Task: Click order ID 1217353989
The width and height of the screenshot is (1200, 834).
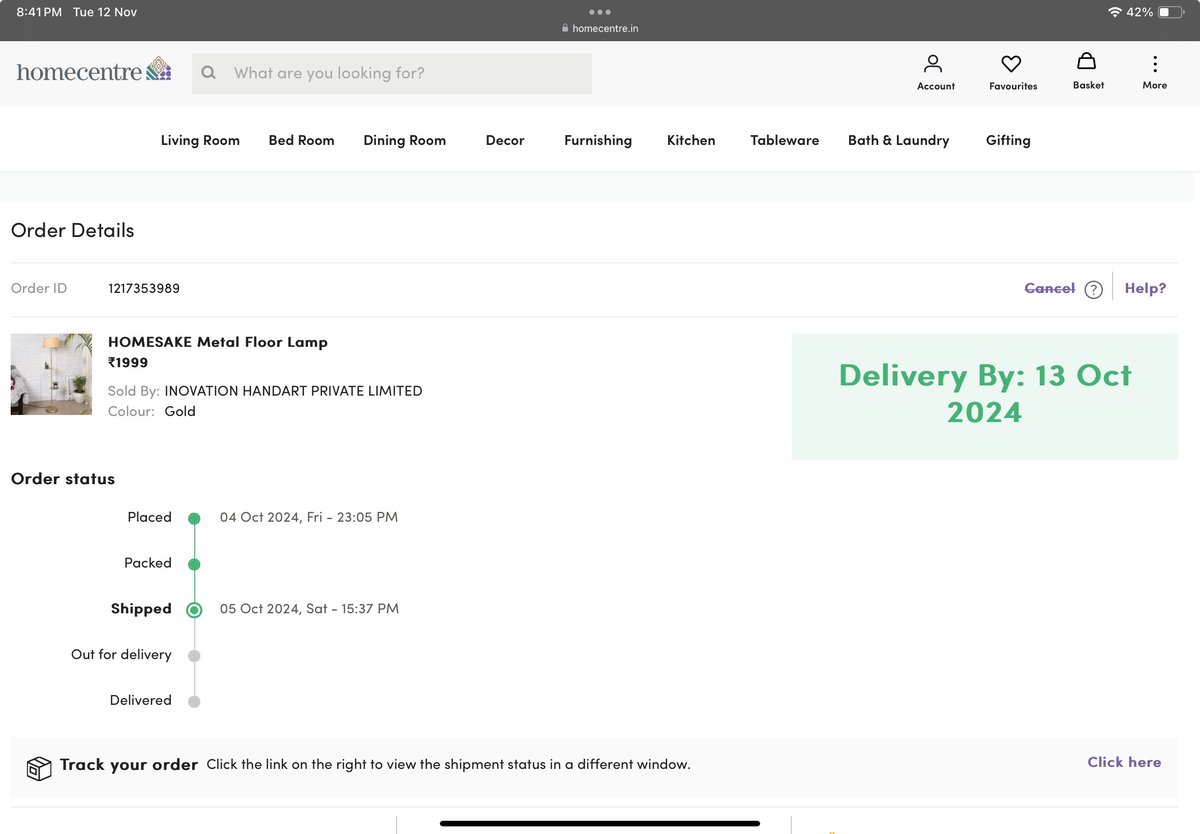Action: point(144,288)
